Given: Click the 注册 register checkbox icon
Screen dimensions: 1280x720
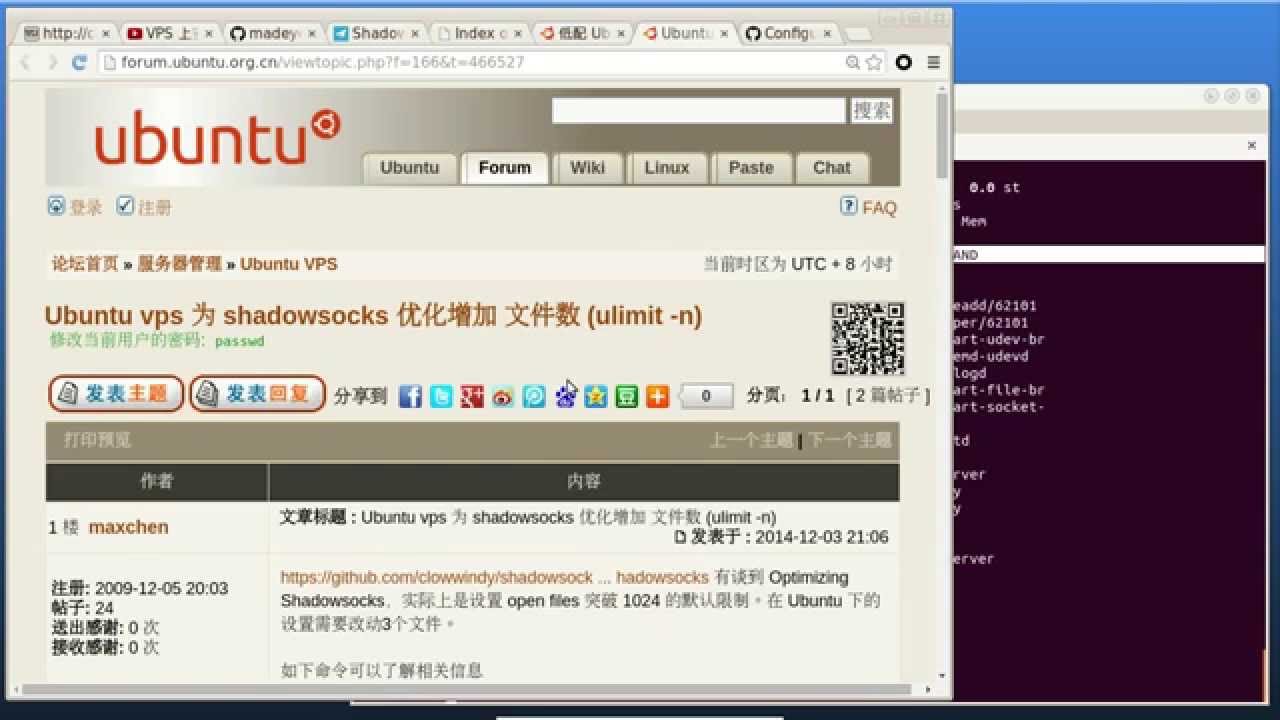Looking at the screenshot, I should 125,206.
